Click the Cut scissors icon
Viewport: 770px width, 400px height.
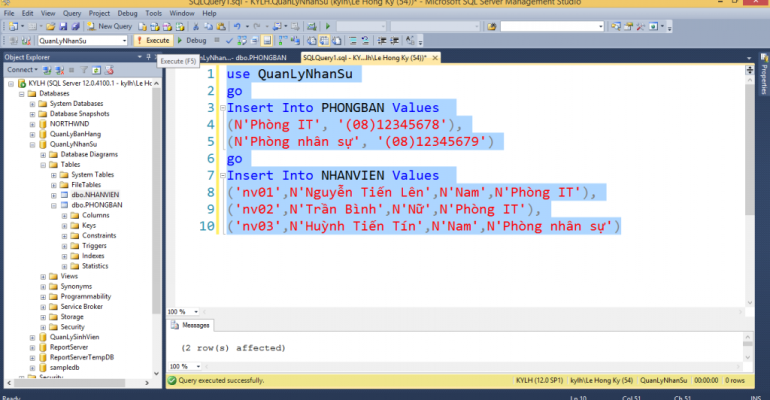point(195,27)
